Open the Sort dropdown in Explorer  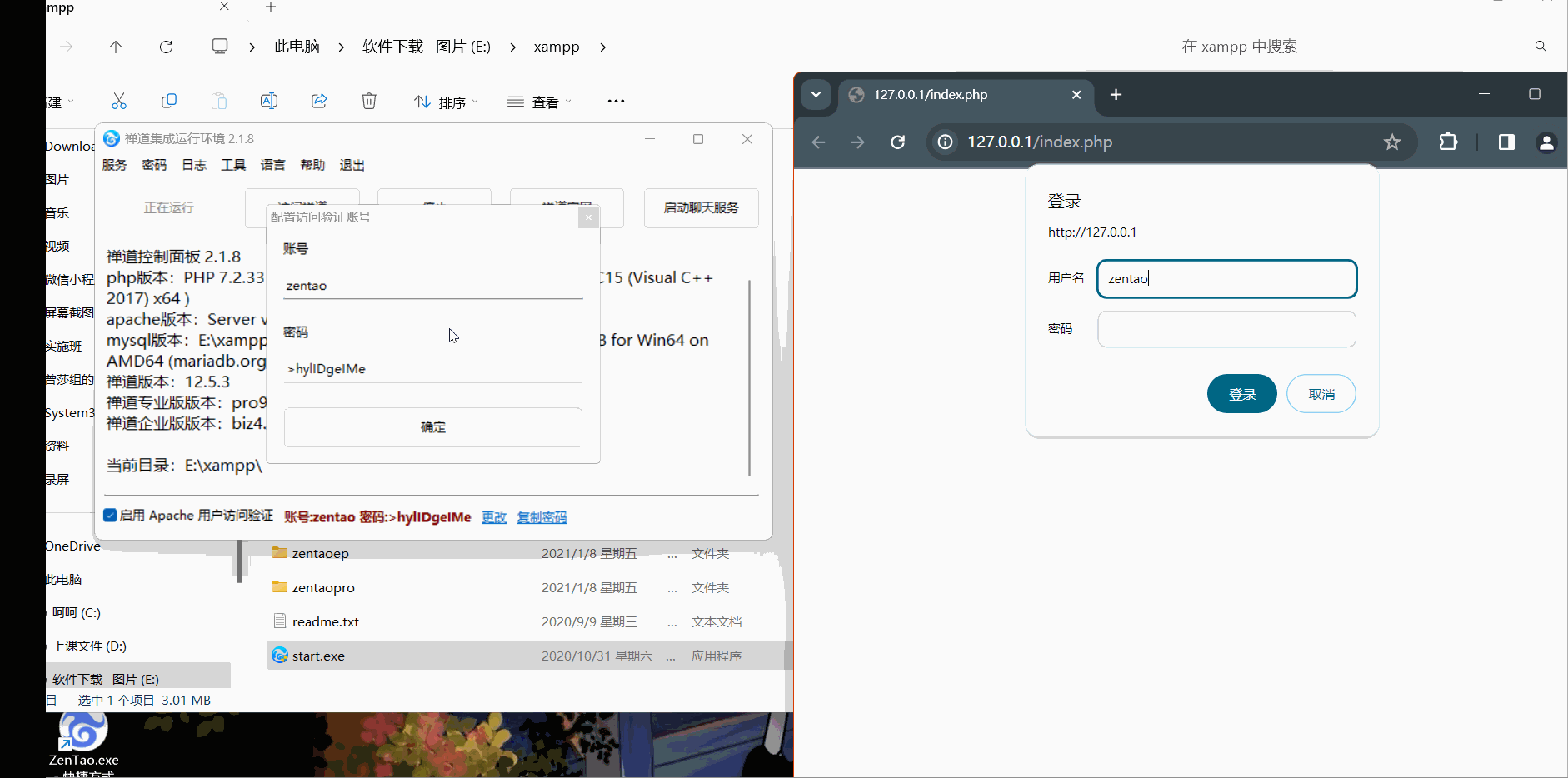click(447, 102)
